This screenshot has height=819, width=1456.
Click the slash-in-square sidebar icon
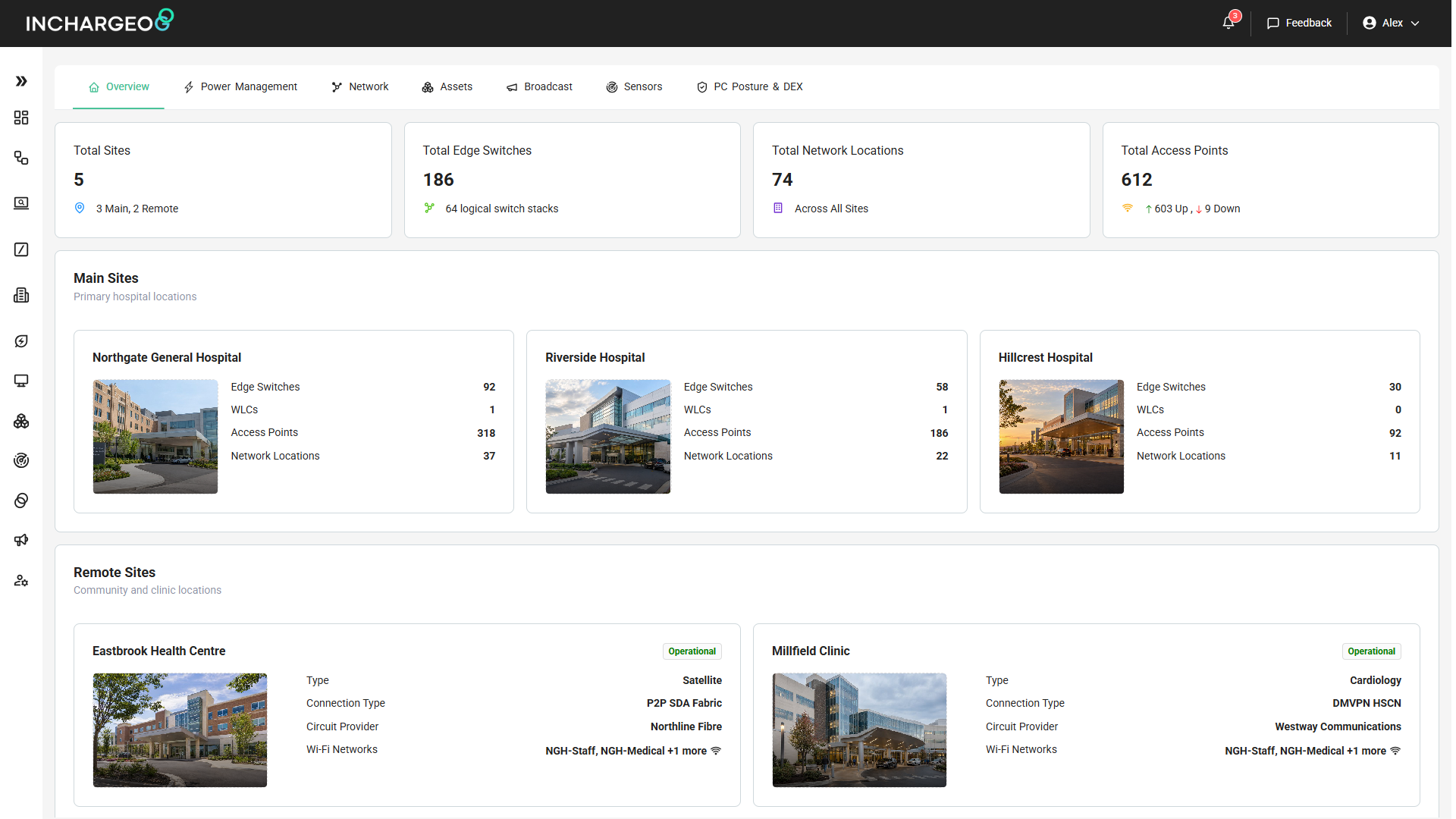point(21,249)
